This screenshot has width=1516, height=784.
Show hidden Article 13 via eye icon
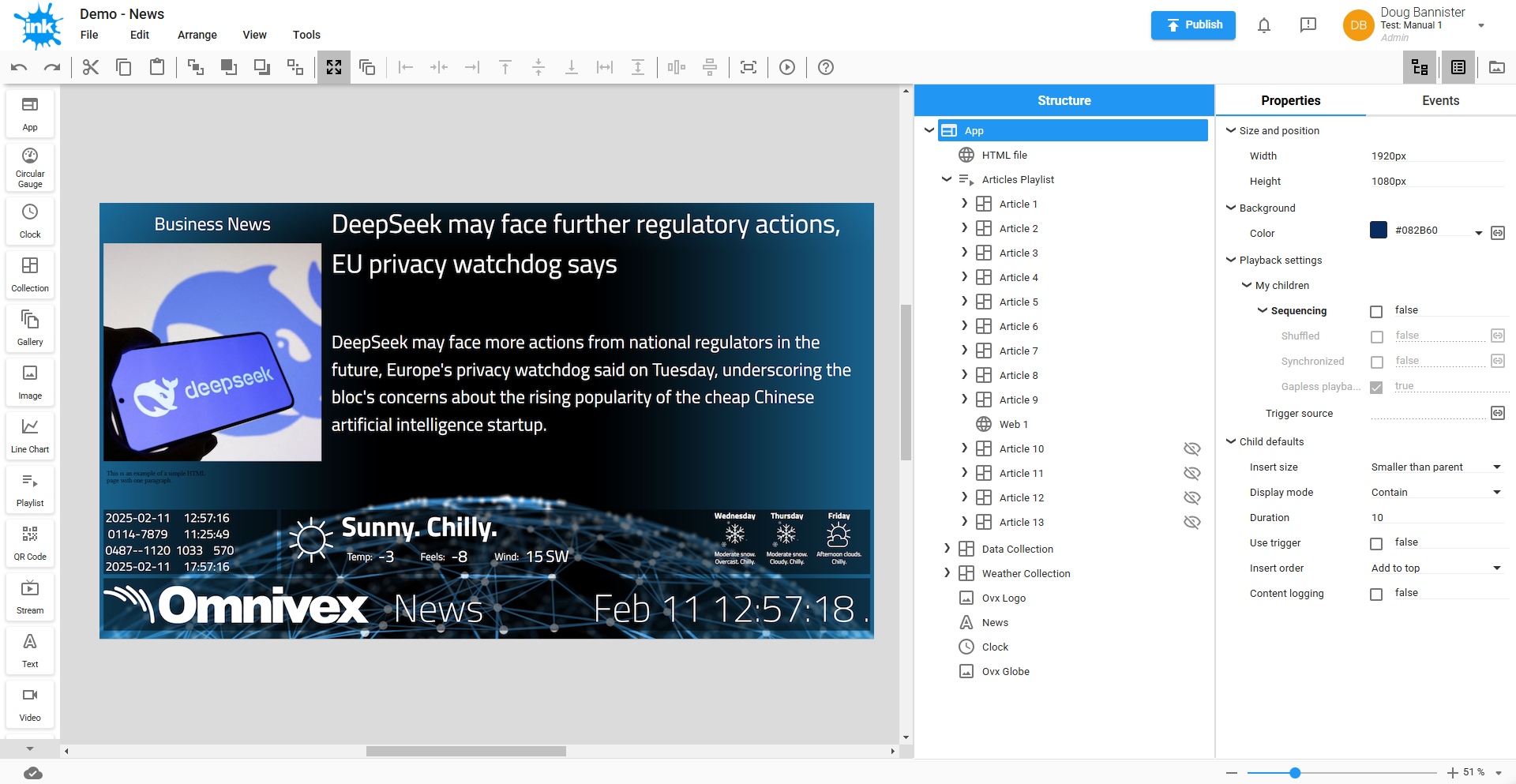[x=1192, y=522]
